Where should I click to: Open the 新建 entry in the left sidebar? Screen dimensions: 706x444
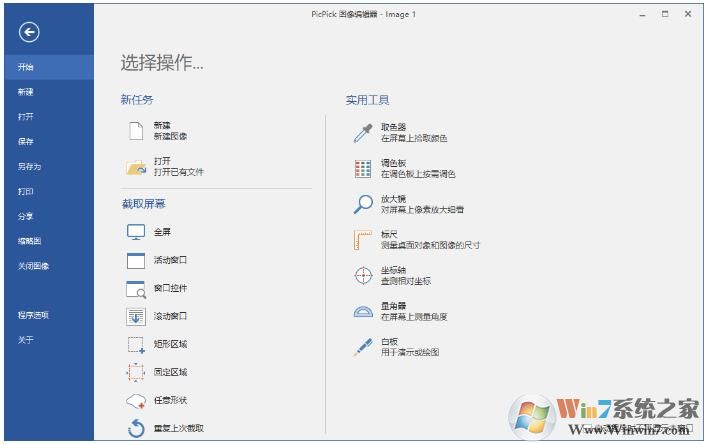[49, 92]
